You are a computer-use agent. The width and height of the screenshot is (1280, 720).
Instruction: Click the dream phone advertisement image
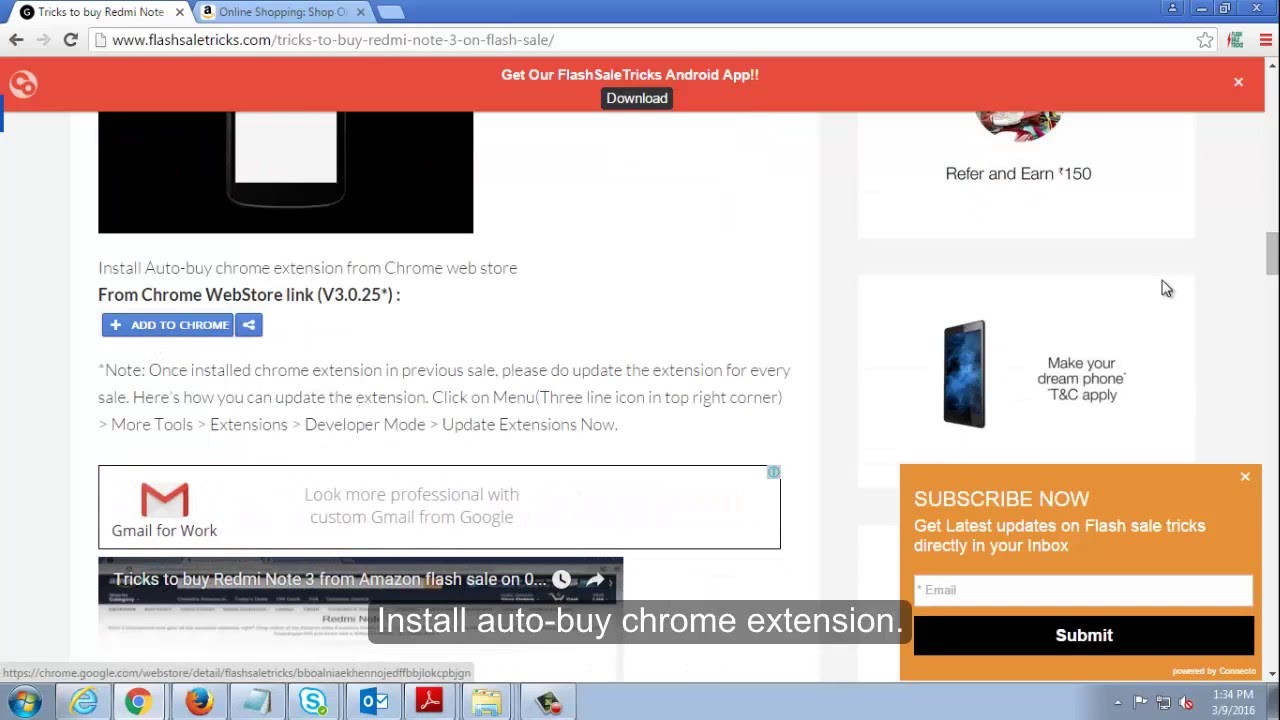click(965, 374)
